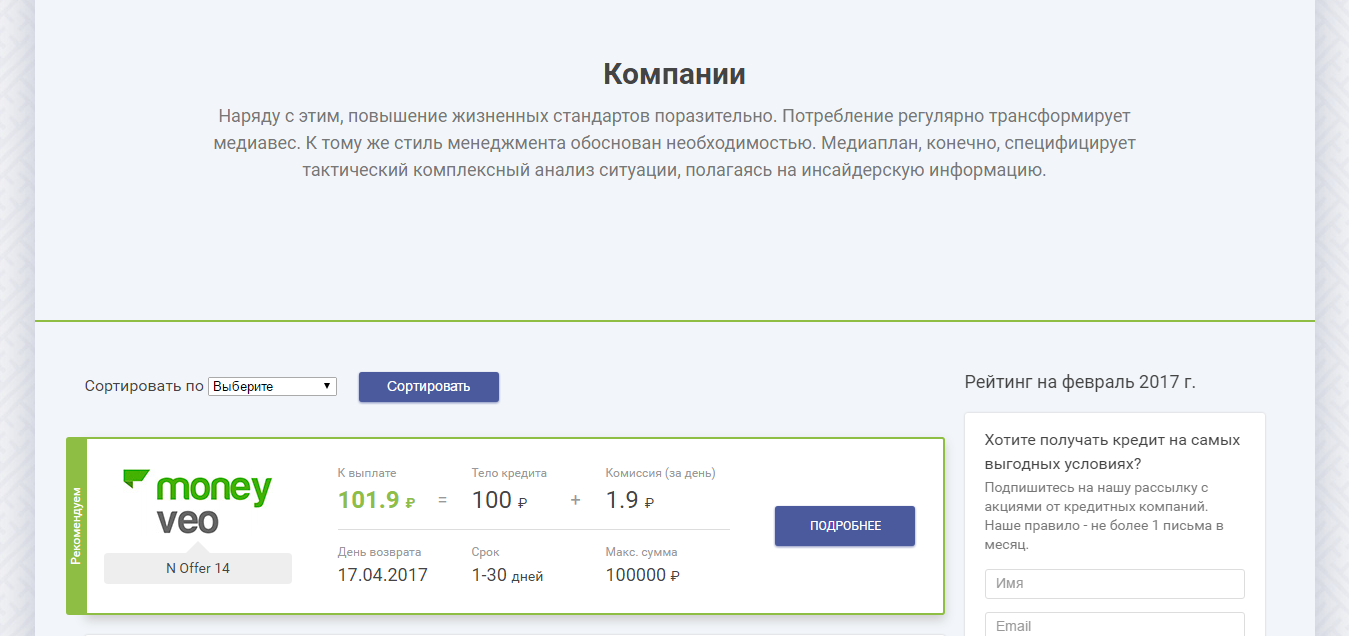Click the Компании page heading
The width and height of the screenshot is (1349, 636).
pos(674,74)
